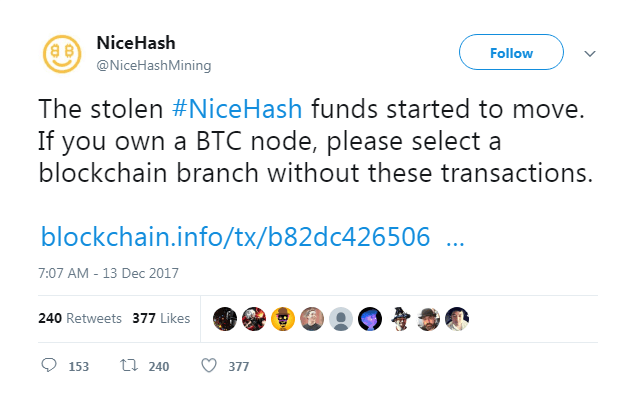Open the wizard hat liker avatar
Image resolution: width=636 pixels, height=406 pixels.
400,319
